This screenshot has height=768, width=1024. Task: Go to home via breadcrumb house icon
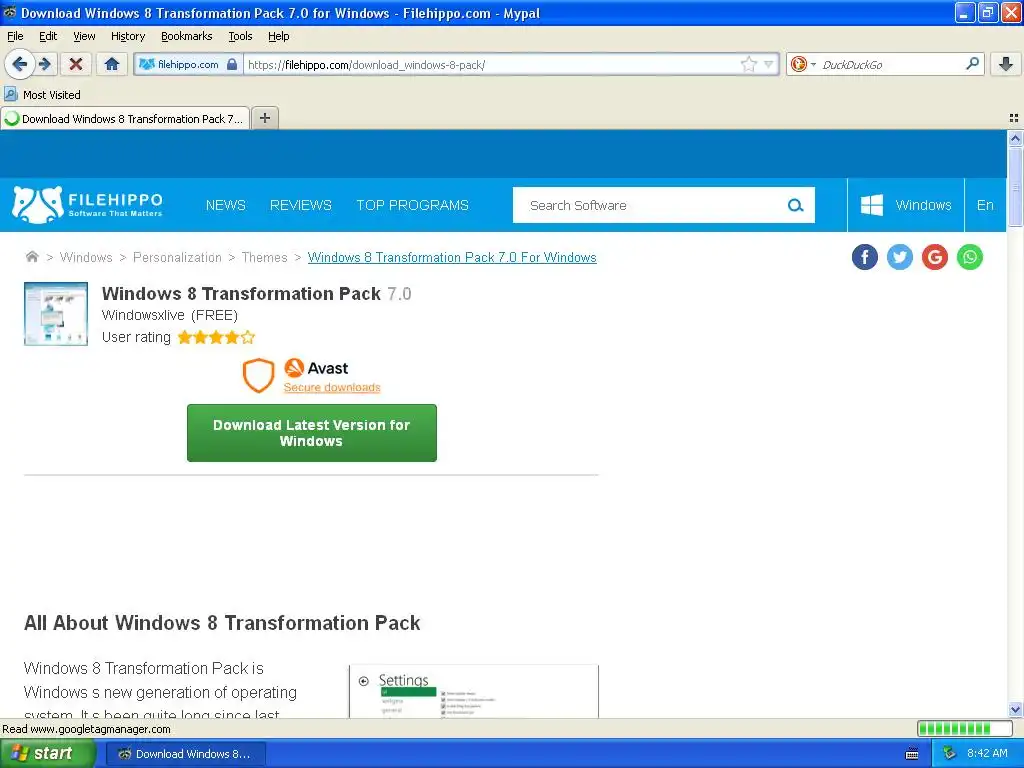click(x=32, y=257)
